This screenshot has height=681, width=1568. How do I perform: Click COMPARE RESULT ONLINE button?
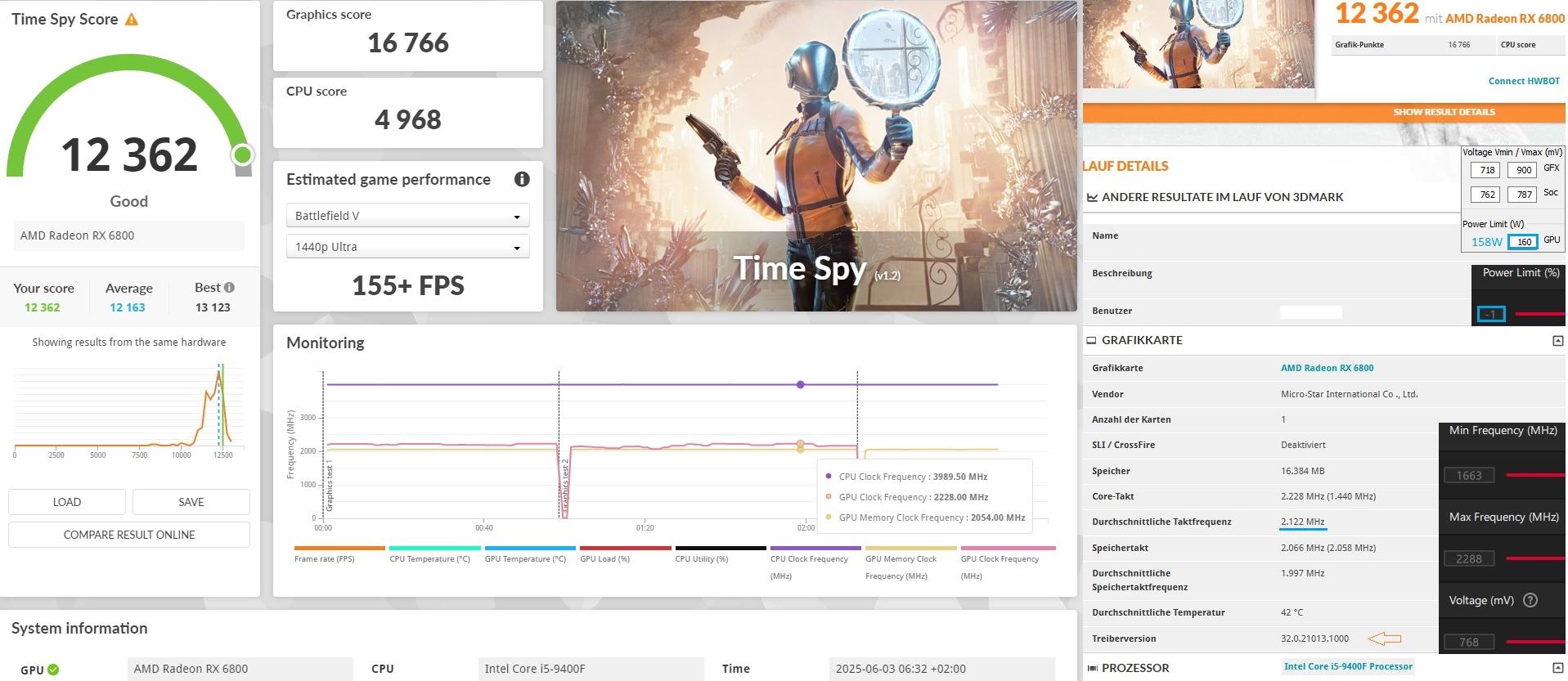(x=129, y=535)
